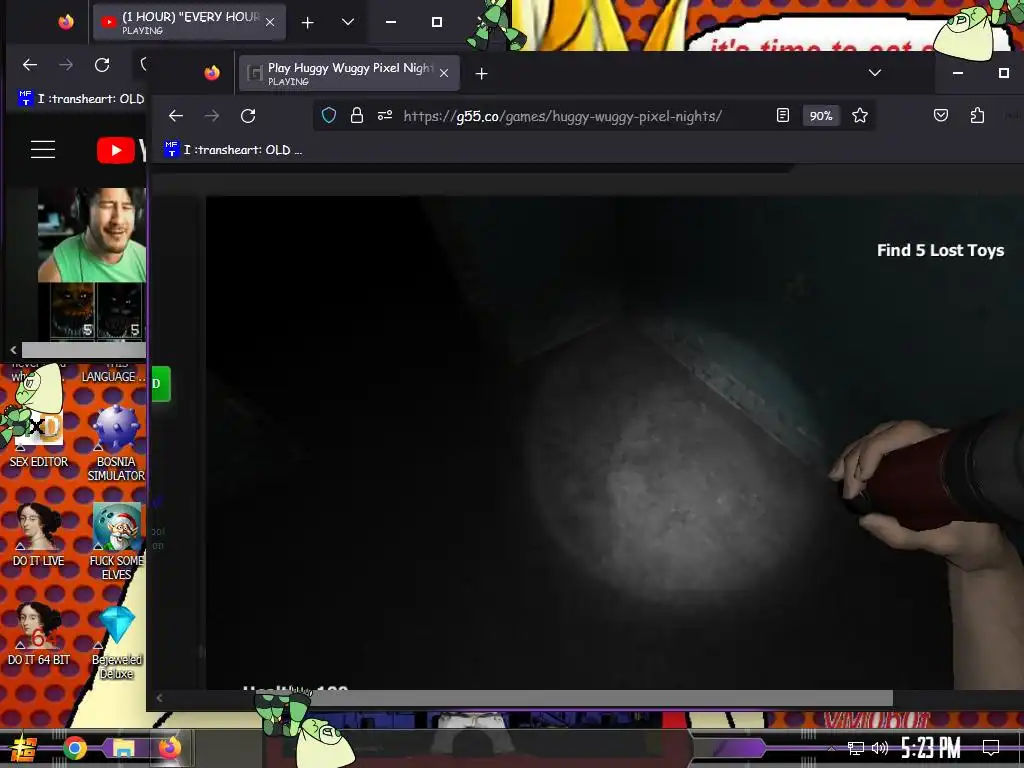The image size is (1024, 768).
Task: Open the 'I :transheart: OLD' bookmark in front window
Action: click(234, 150)
